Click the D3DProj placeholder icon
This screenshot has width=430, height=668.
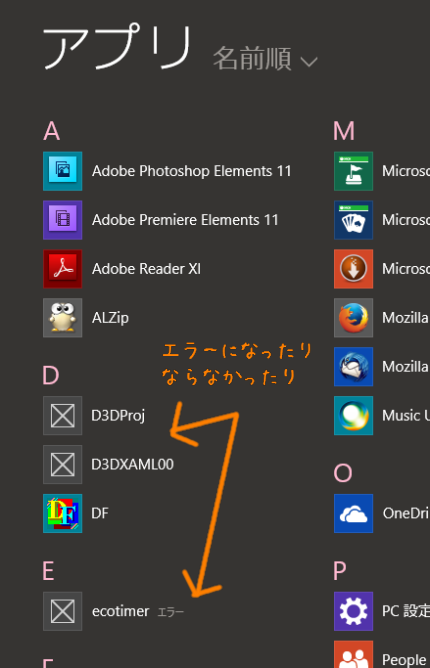click(x=63, y=415)
